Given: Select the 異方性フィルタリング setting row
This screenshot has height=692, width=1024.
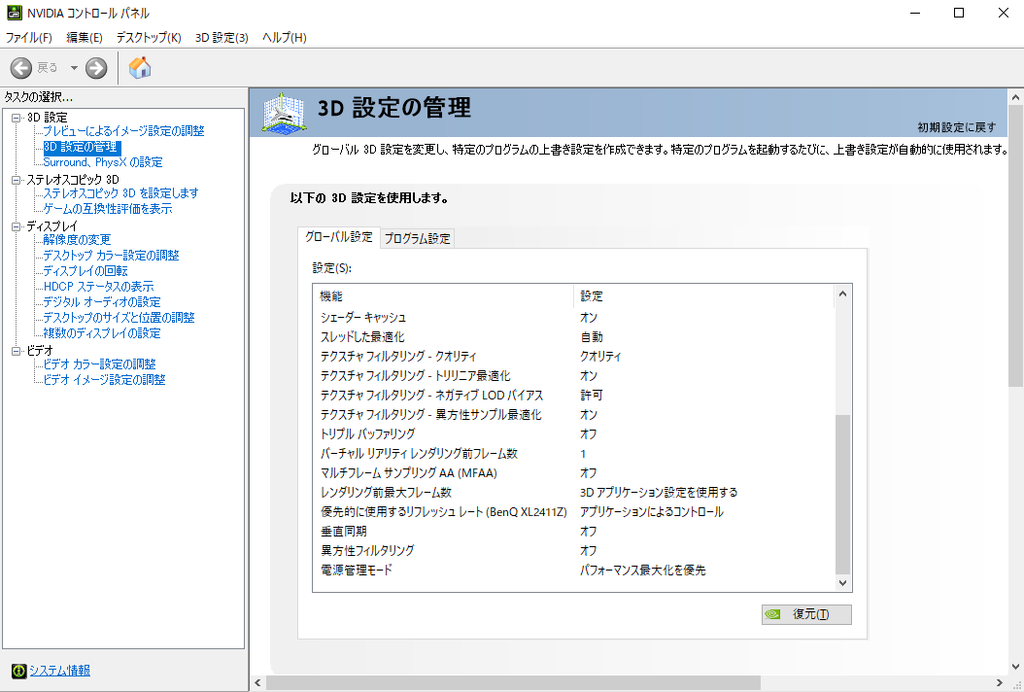Looking at the screenshot, I should pos(573,550).
